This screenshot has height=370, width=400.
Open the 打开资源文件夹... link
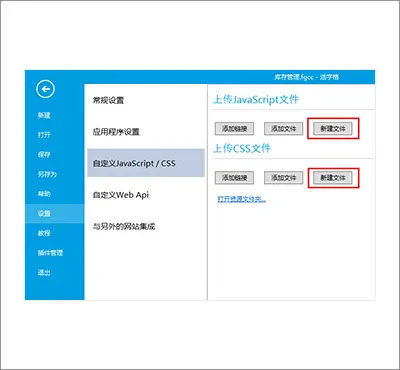coord(242,199)
